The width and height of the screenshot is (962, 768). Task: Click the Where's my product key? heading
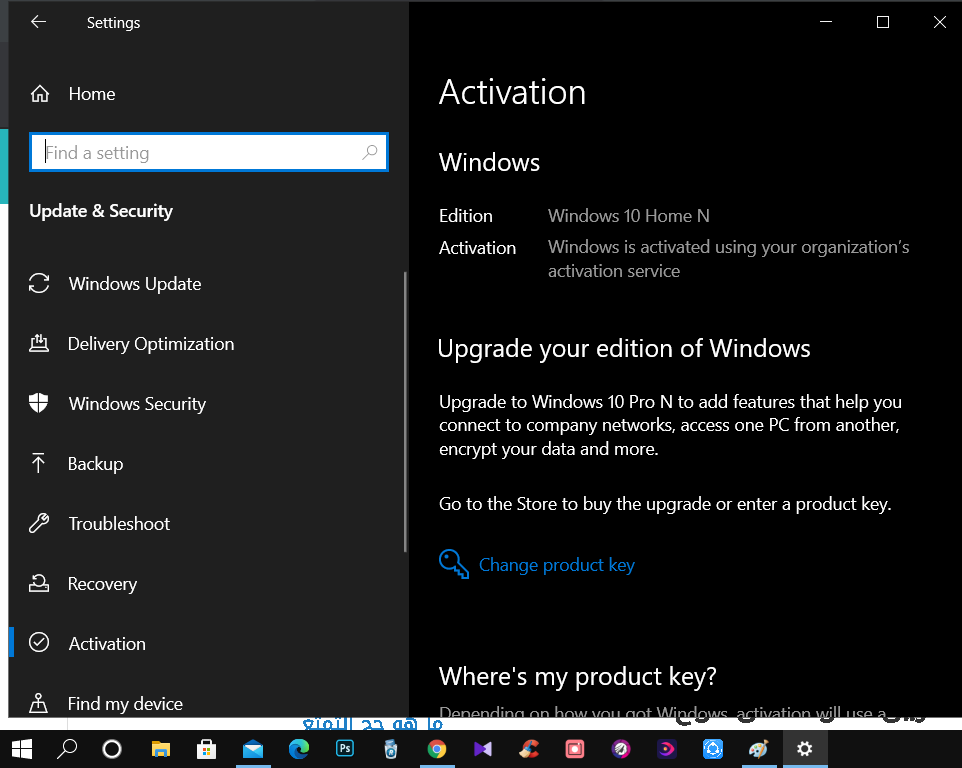pyautogui.click(x=577, y=676)
